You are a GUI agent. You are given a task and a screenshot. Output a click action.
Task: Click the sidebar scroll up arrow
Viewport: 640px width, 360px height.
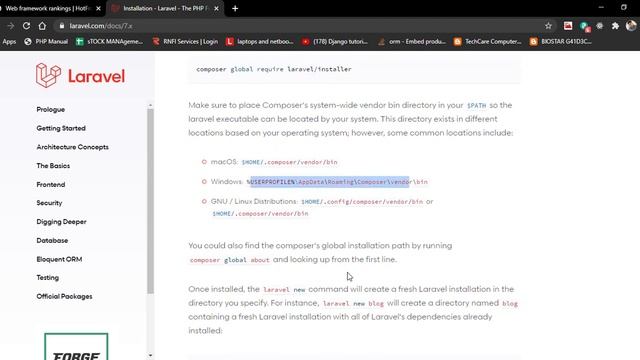[150, 105]
